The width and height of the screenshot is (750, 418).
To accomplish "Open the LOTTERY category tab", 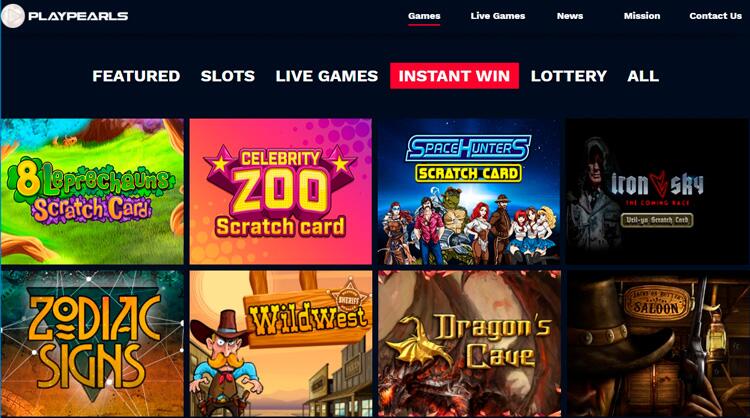I will point(569,76).
